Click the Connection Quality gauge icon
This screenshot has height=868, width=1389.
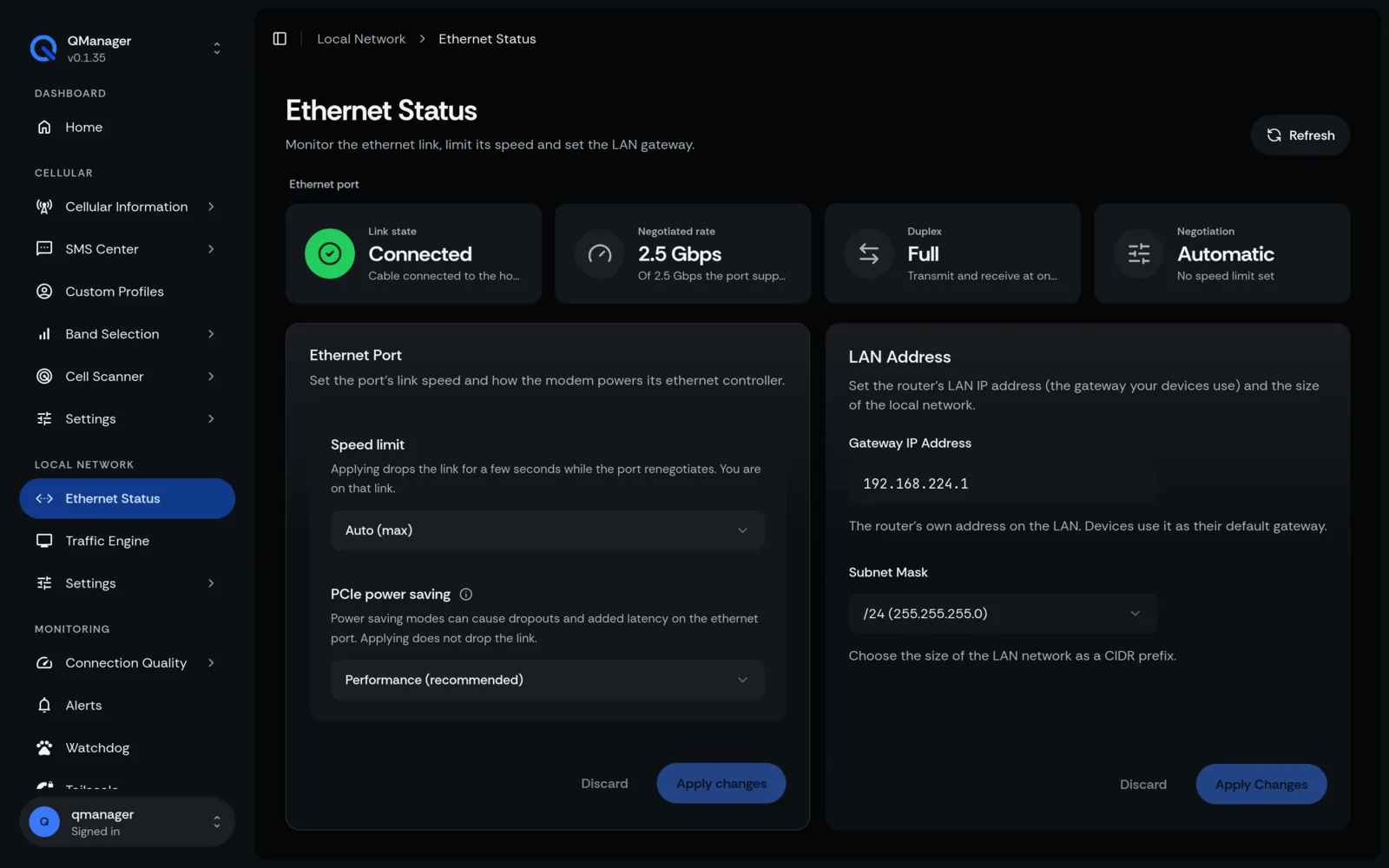click(x=44, y=663)
